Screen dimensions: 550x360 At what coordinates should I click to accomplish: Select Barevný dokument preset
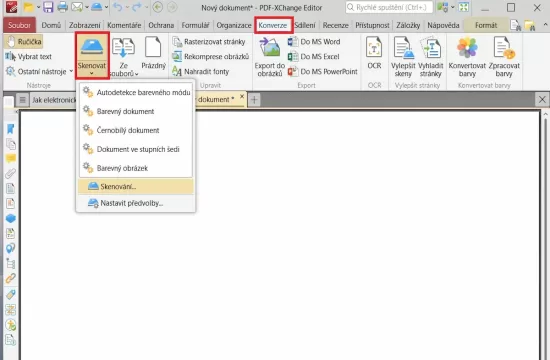click(136, 111)
